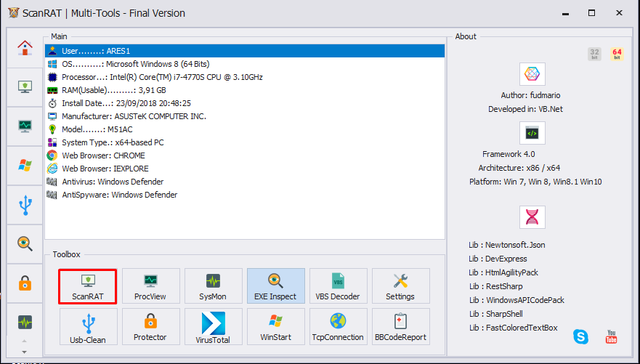This screenshot has height=364, width=640.
Task: Click the Author: fudmario text
Action: (530, 95)
